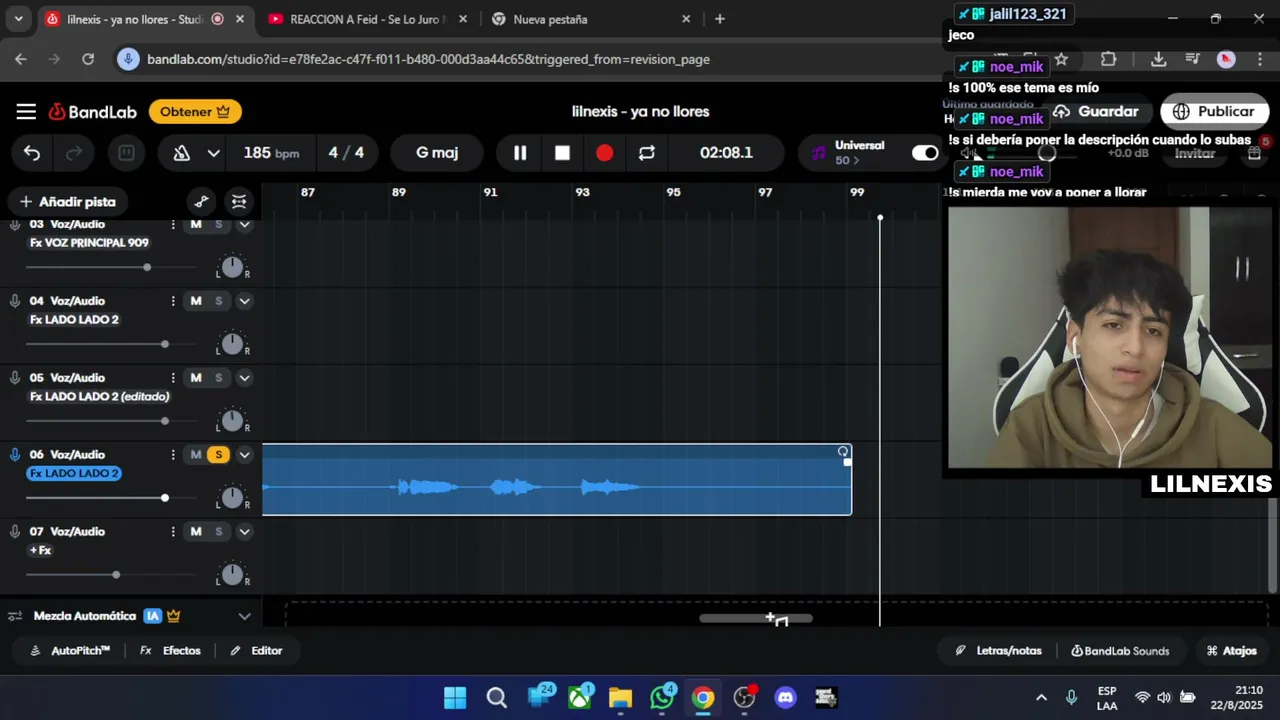
Task: Open the Efectos panel
Action: tap(170, 651)
